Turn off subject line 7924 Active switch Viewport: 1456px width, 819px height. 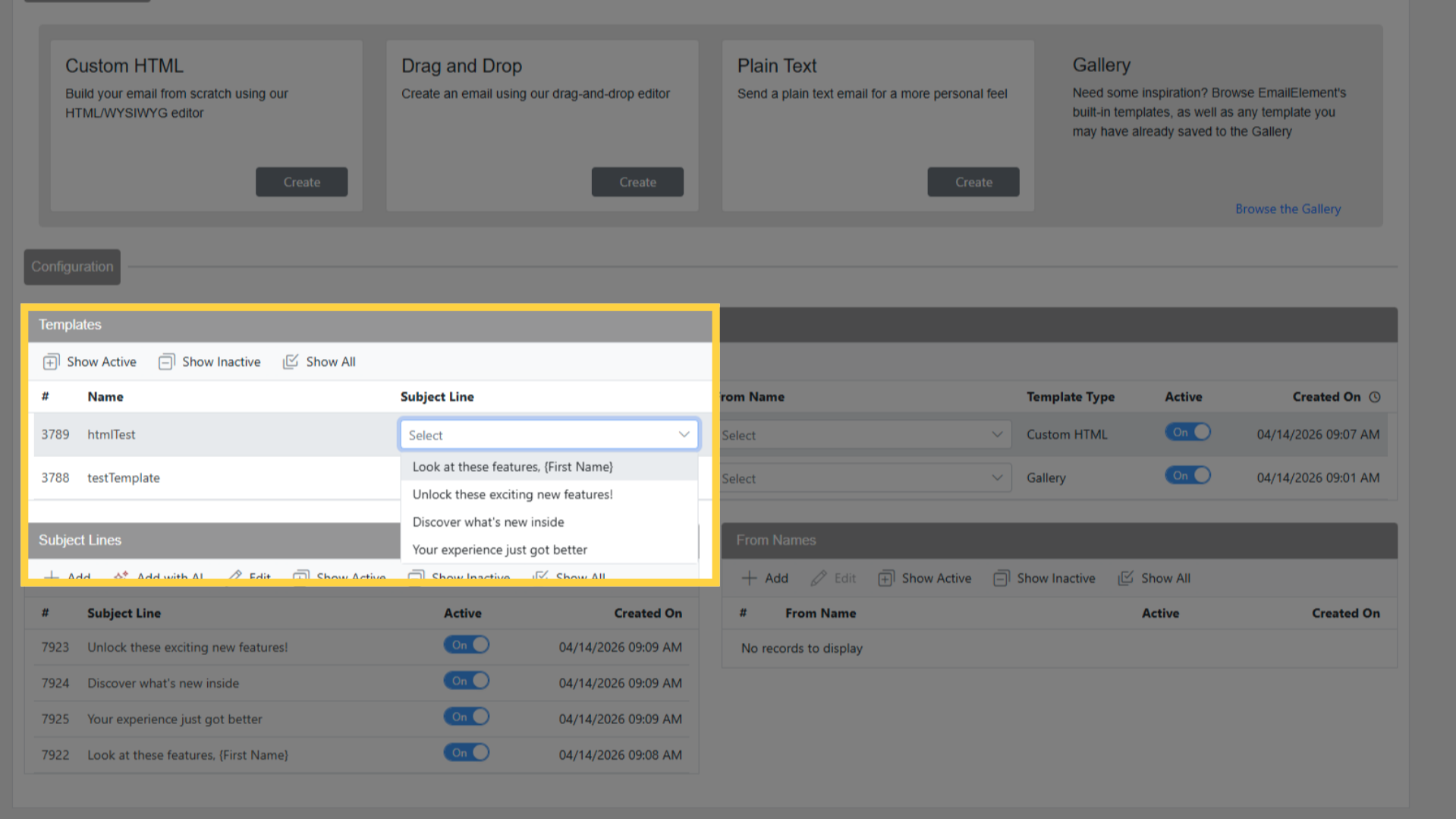pos(467,681)
